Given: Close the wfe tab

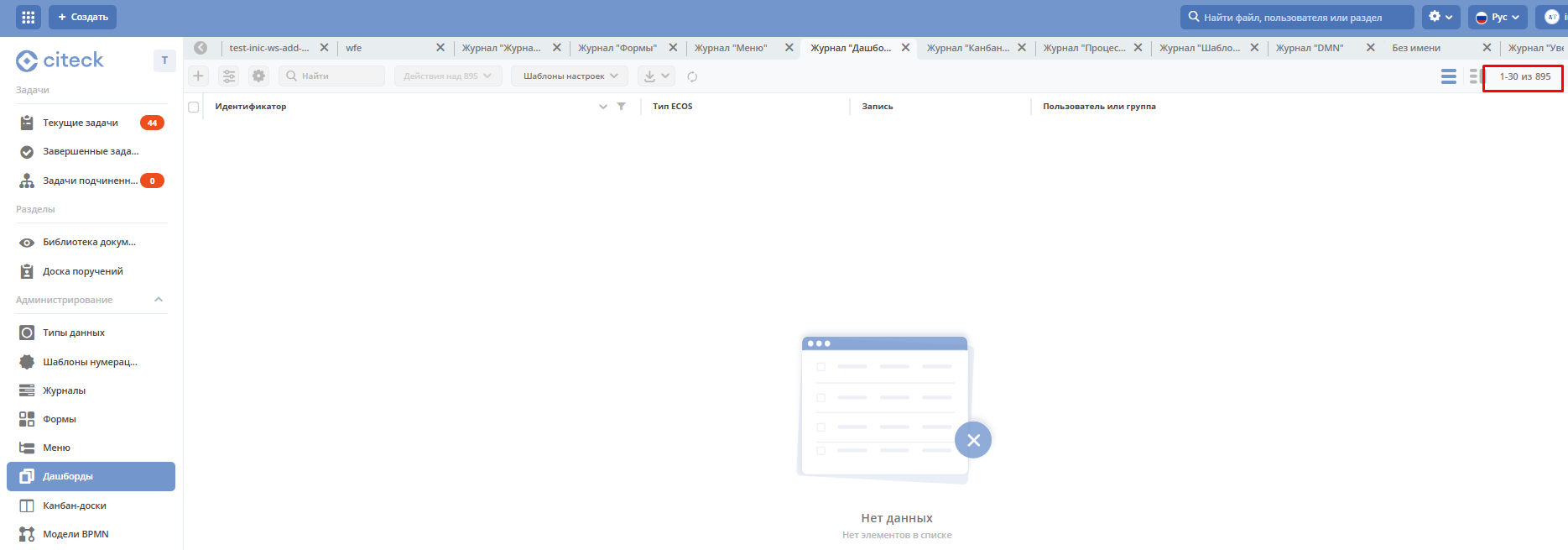Looking at the screenshot, I should coord(440,48).
